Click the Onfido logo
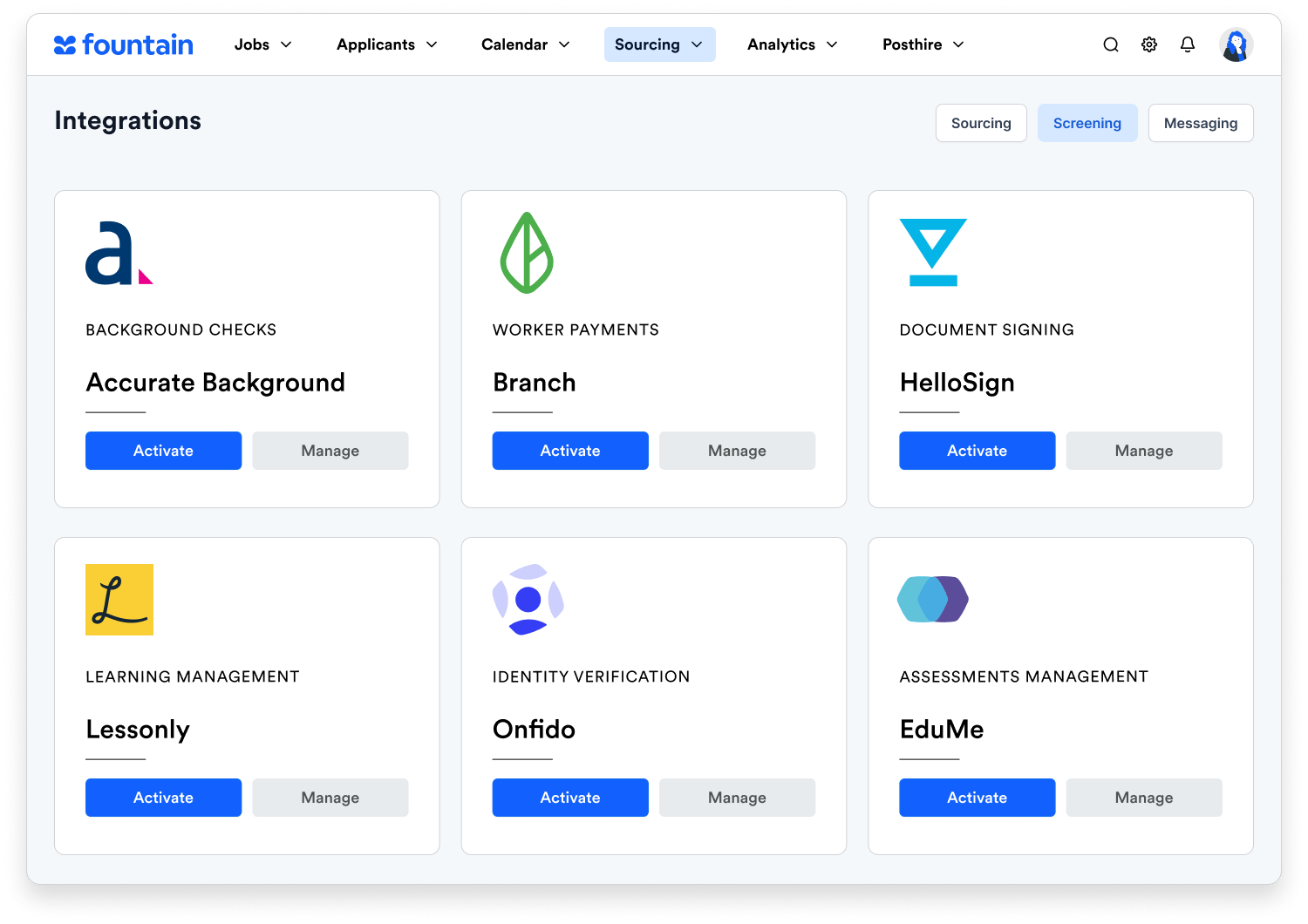 click(x=528, y=600)
